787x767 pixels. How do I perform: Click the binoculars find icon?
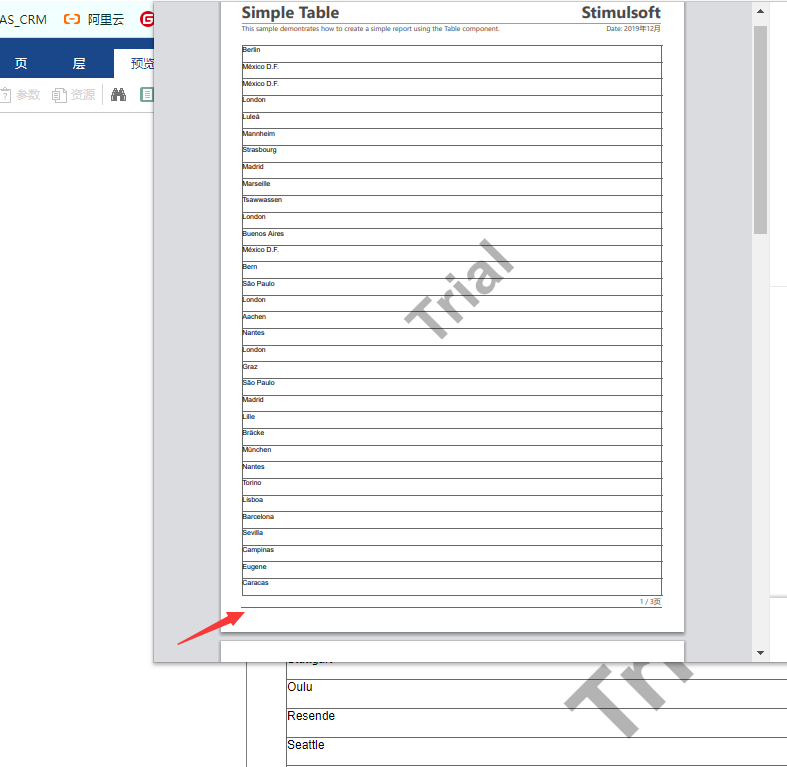tap(118, 95)
